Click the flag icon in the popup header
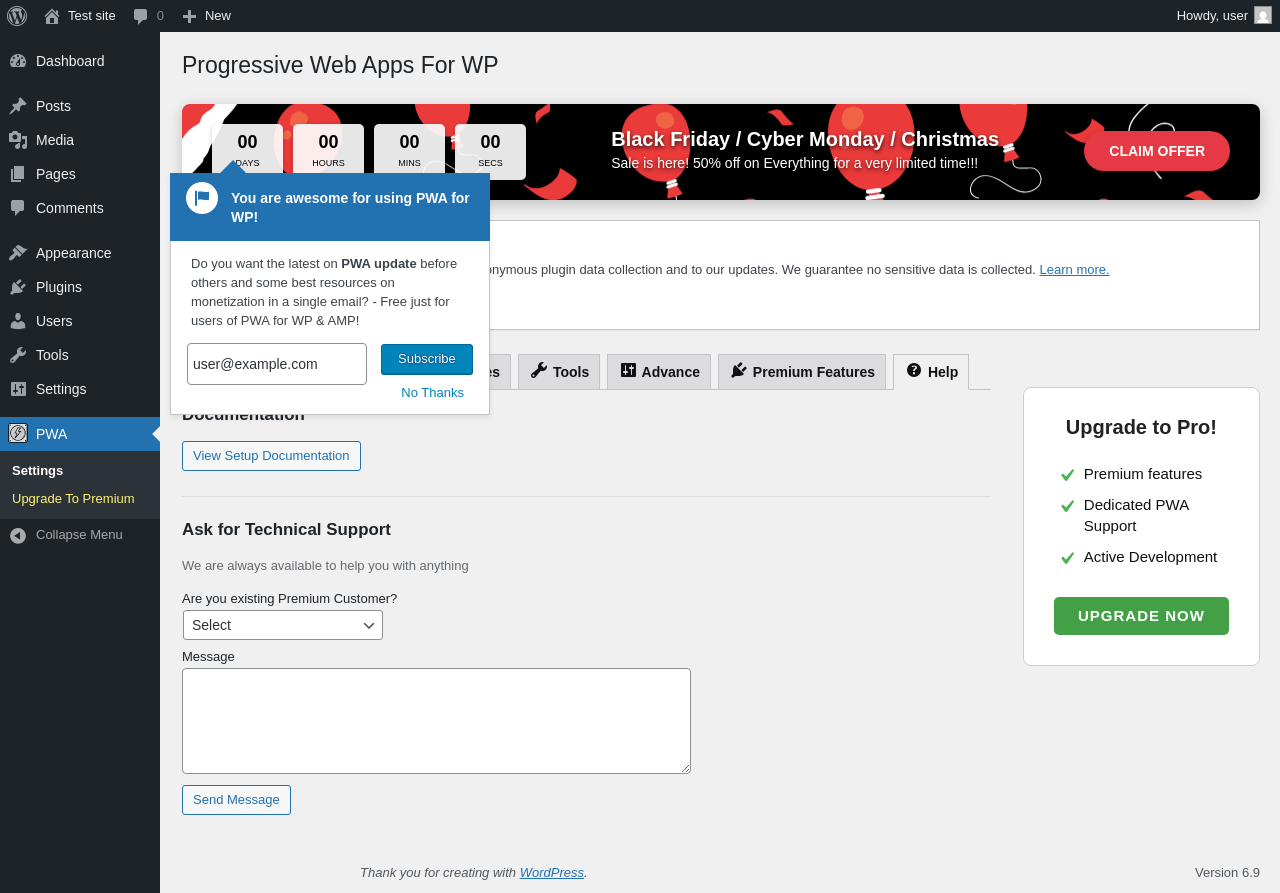The width and height of the screenshot is (1280, 893). click(202, 198)
